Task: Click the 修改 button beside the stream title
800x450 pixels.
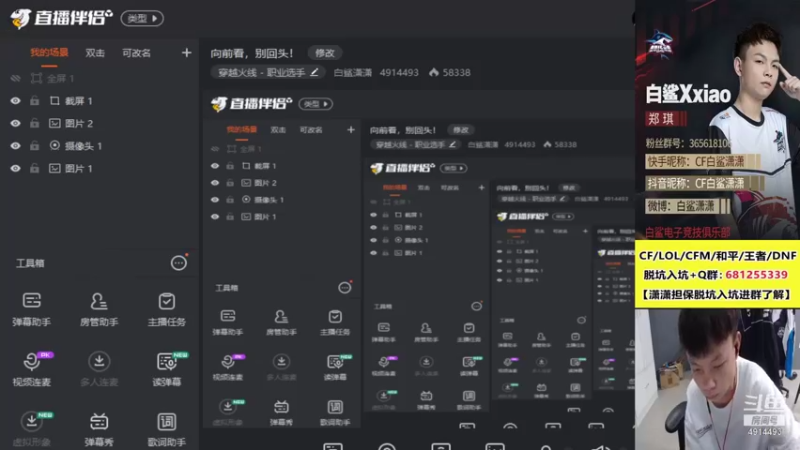Action: [325, 53]
